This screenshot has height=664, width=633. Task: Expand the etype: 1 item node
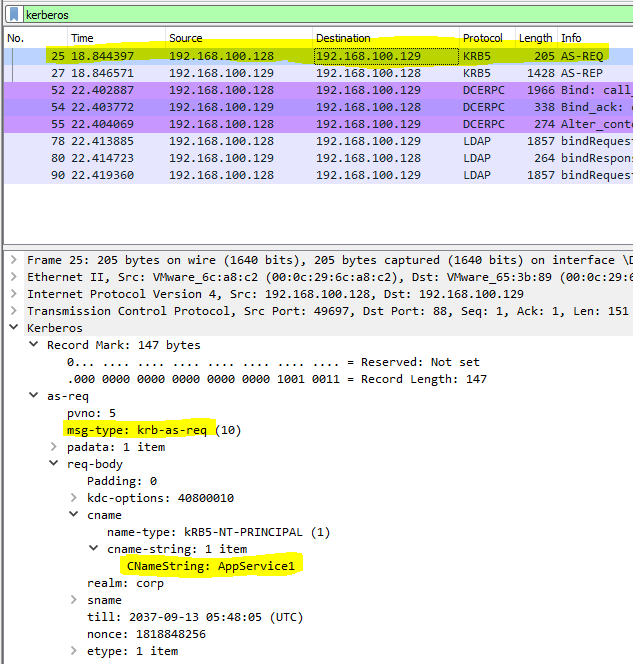75,651
